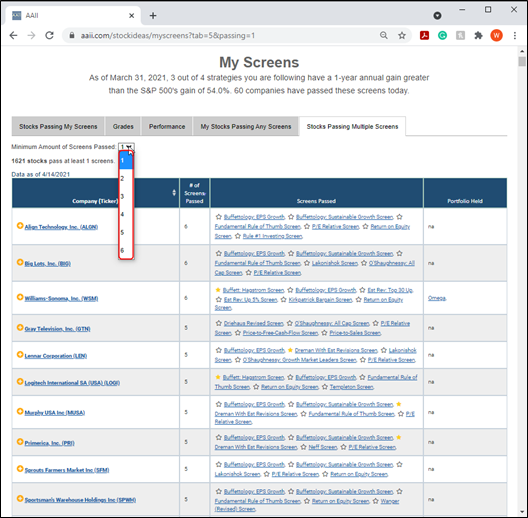Expand the Murphy USA row plus icon
Image resolution: width=528 pixels, height=518 pixels.
(x=20, y=411)
